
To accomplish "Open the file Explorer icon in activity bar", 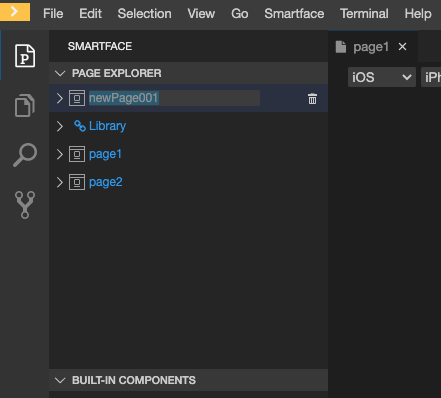I will tap(25, 106).
